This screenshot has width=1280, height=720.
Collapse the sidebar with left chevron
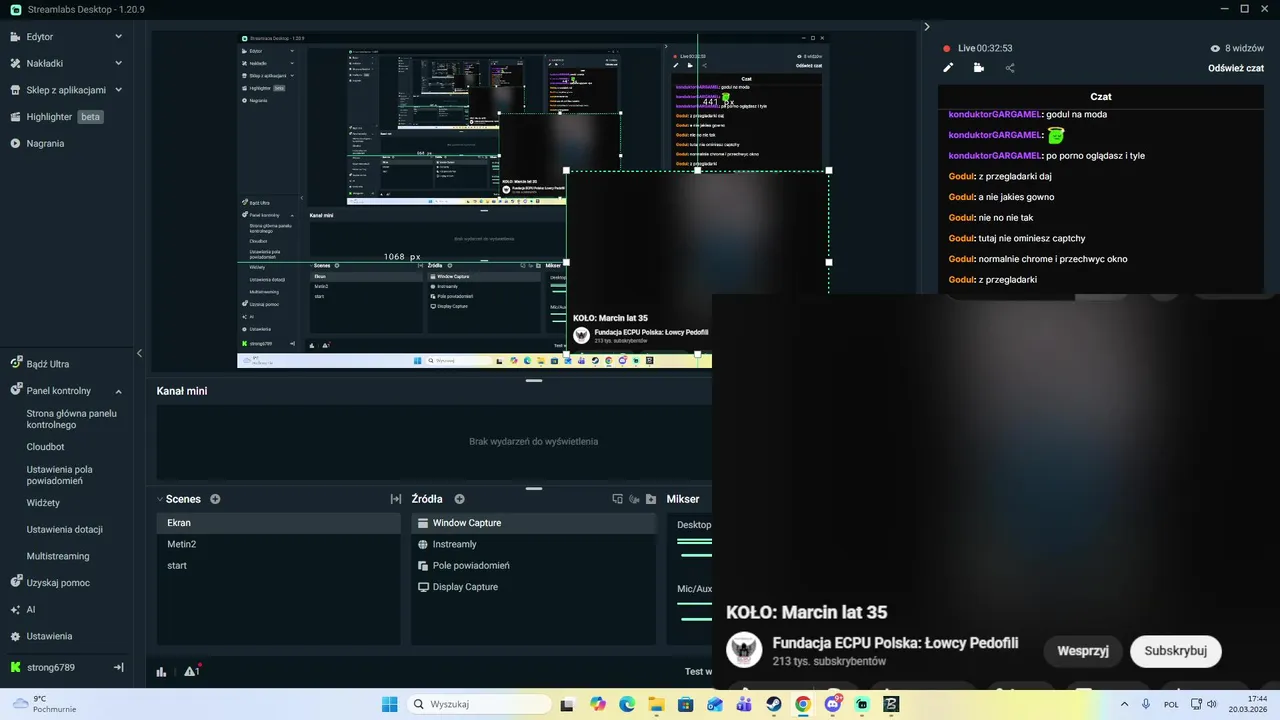(x=139, y=353)
